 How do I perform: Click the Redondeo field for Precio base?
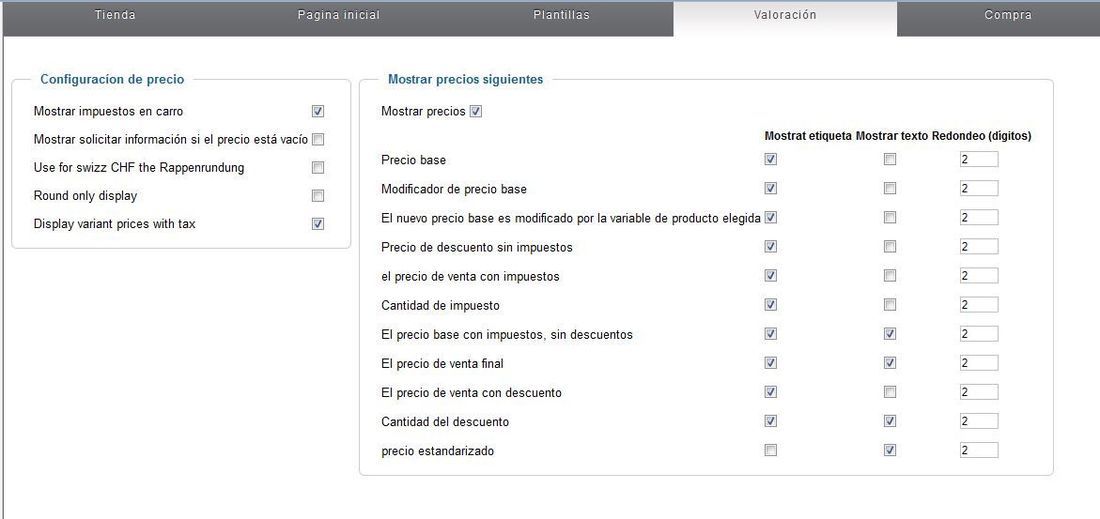tap(979, 160)
